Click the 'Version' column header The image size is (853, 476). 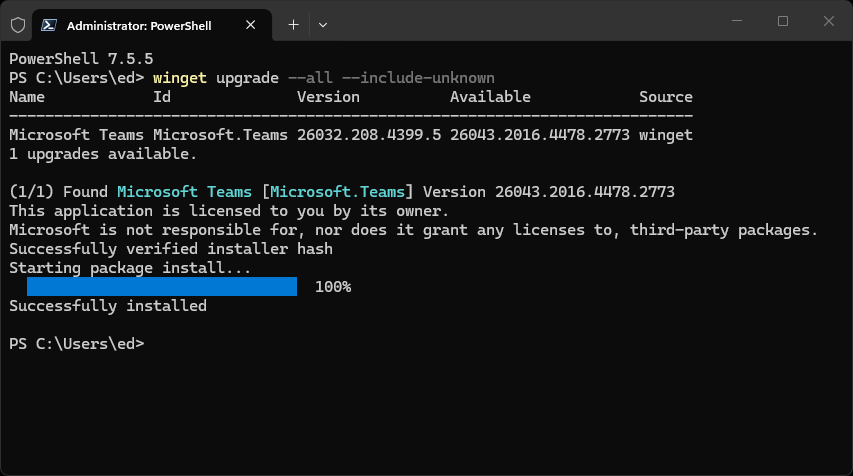328,97
